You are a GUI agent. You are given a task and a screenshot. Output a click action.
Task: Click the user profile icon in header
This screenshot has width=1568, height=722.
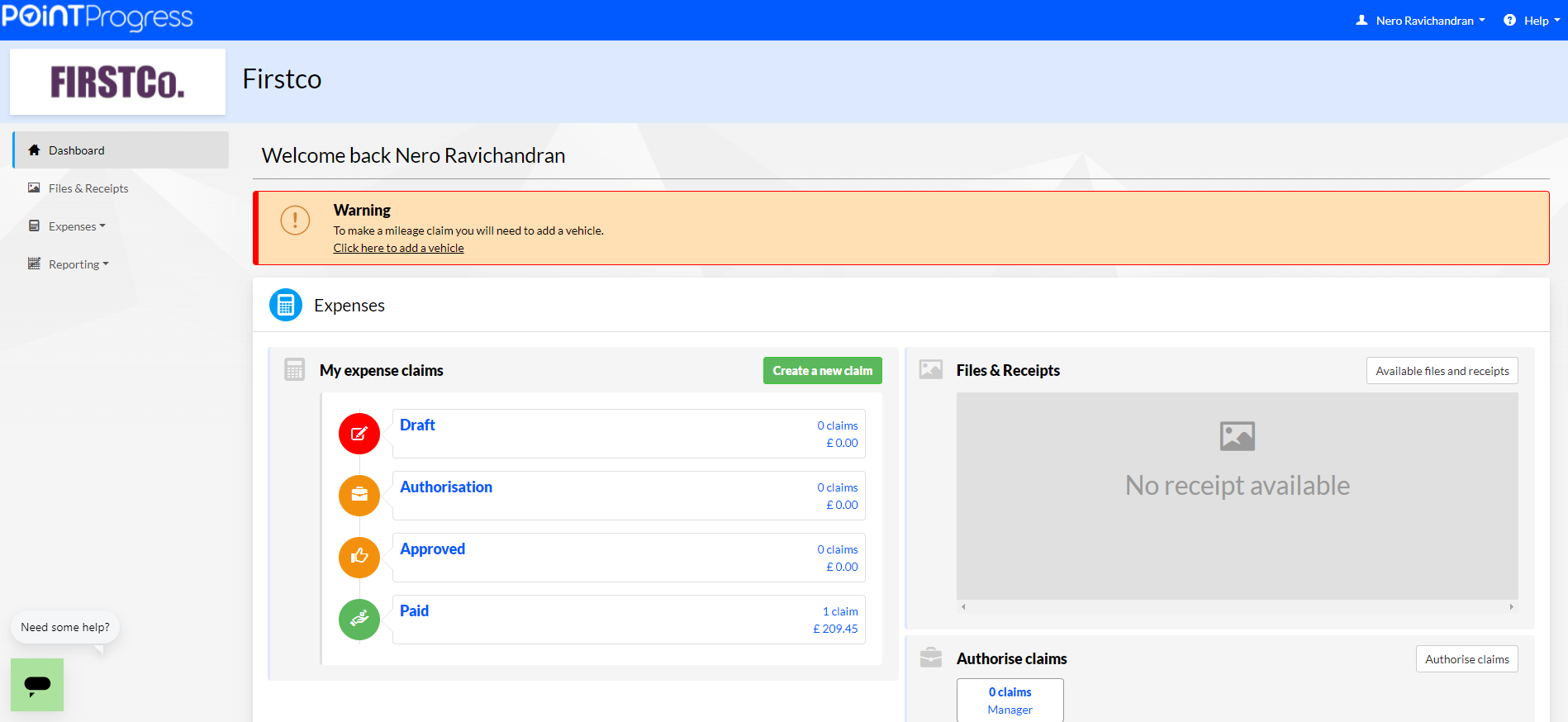point(1361,20)
